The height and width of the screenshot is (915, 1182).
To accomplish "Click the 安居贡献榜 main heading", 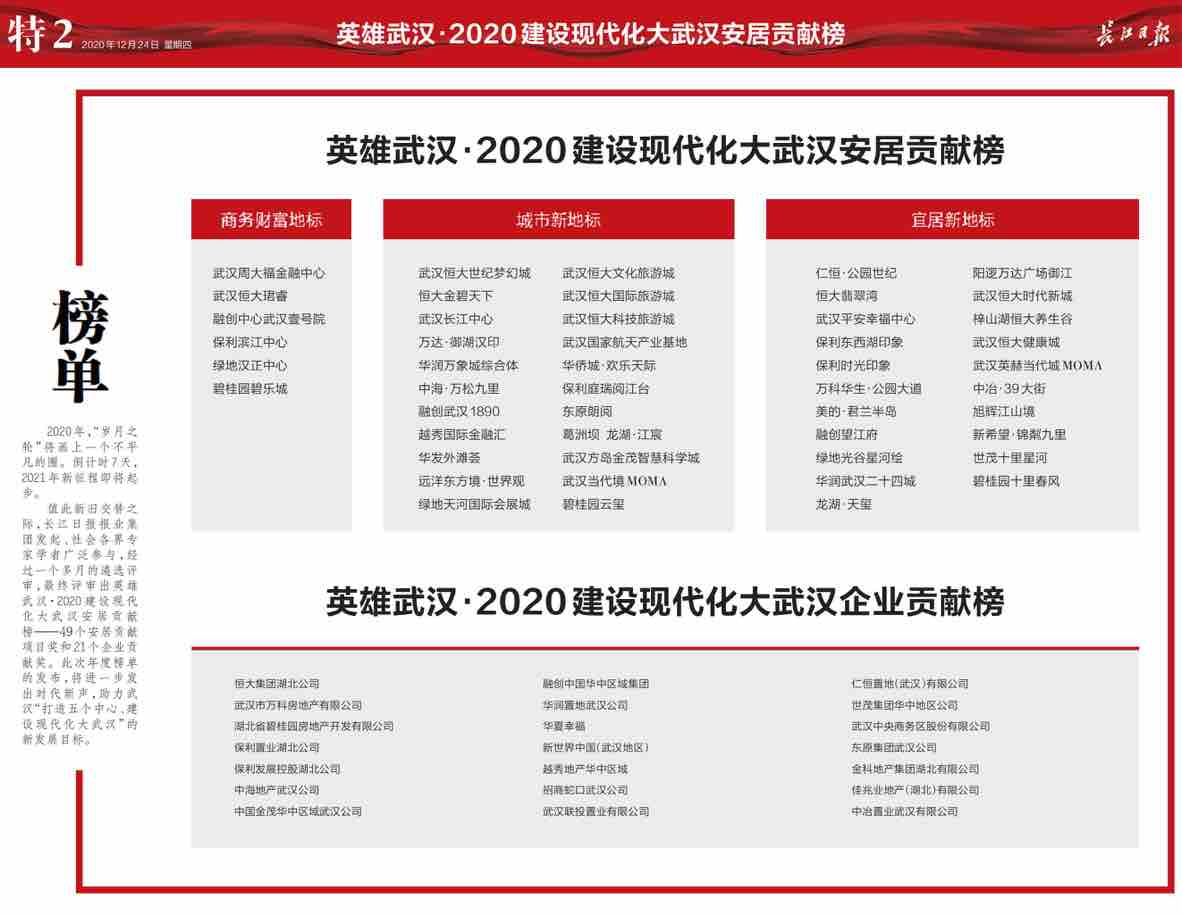I will click(x=664, y=151).
